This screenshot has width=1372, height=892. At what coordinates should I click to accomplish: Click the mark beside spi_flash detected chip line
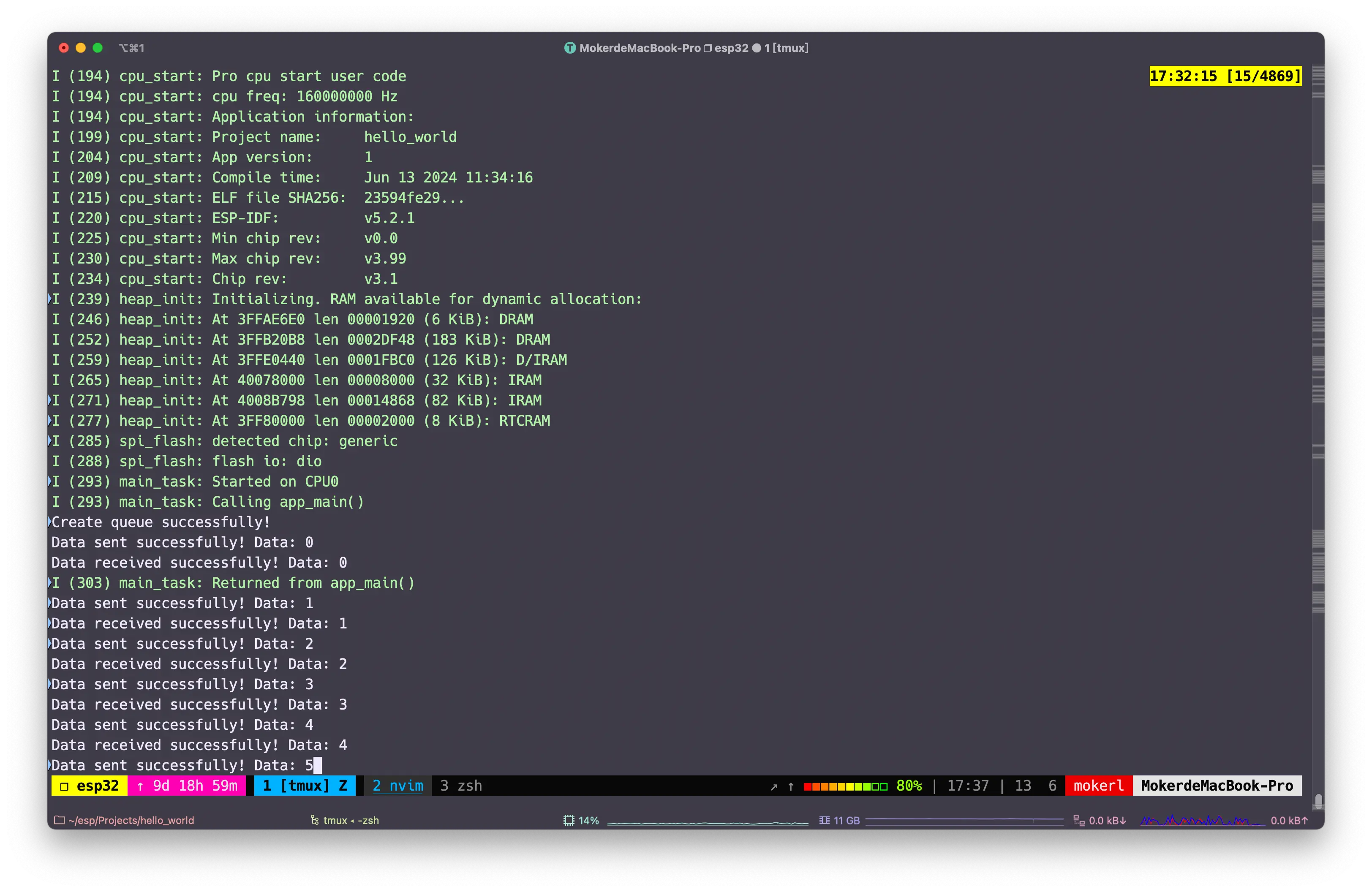pos(49,440)
